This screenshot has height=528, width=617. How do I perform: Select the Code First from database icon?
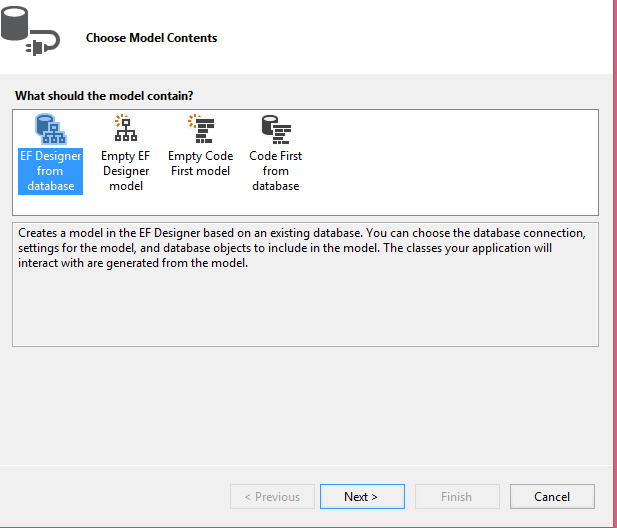coord(275,129)
